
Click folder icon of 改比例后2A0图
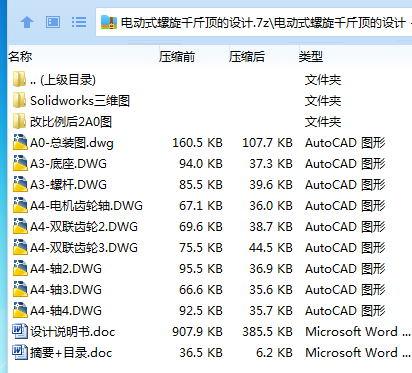[x=19, y=121]
